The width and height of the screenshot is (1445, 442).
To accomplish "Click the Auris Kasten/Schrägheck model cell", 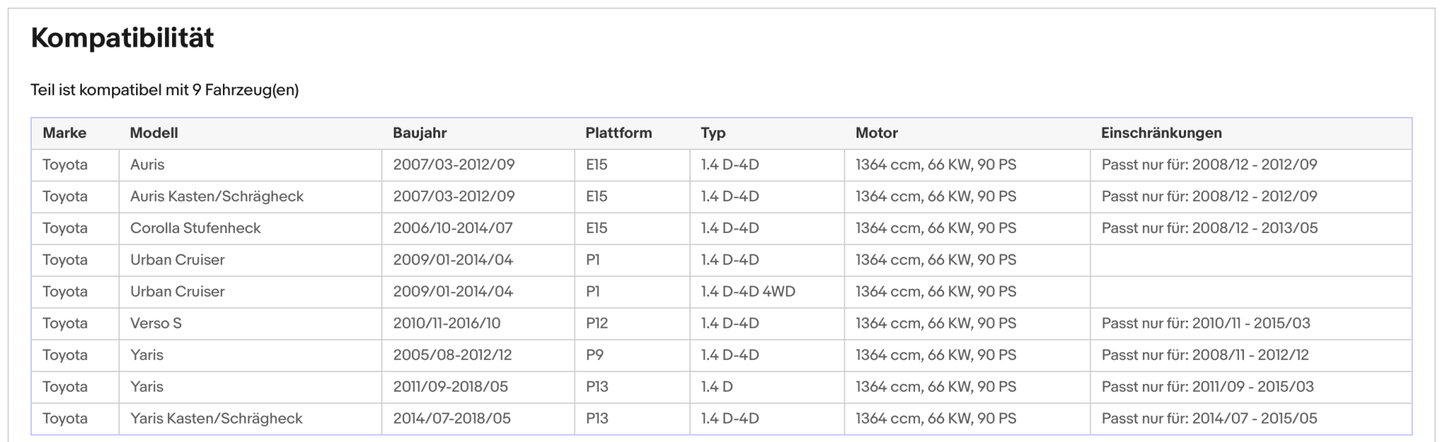I will (216, 196).
